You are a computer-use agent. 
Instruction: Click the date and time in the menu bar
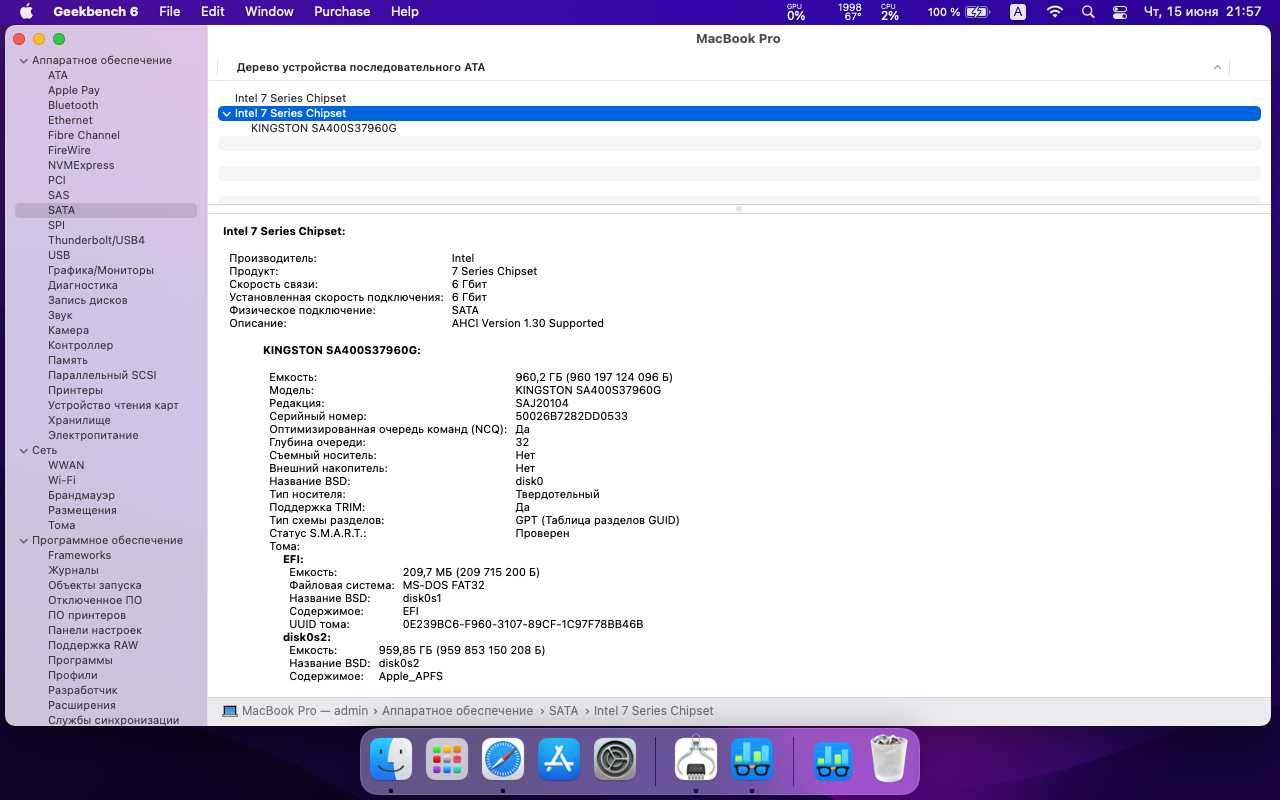1203,12
